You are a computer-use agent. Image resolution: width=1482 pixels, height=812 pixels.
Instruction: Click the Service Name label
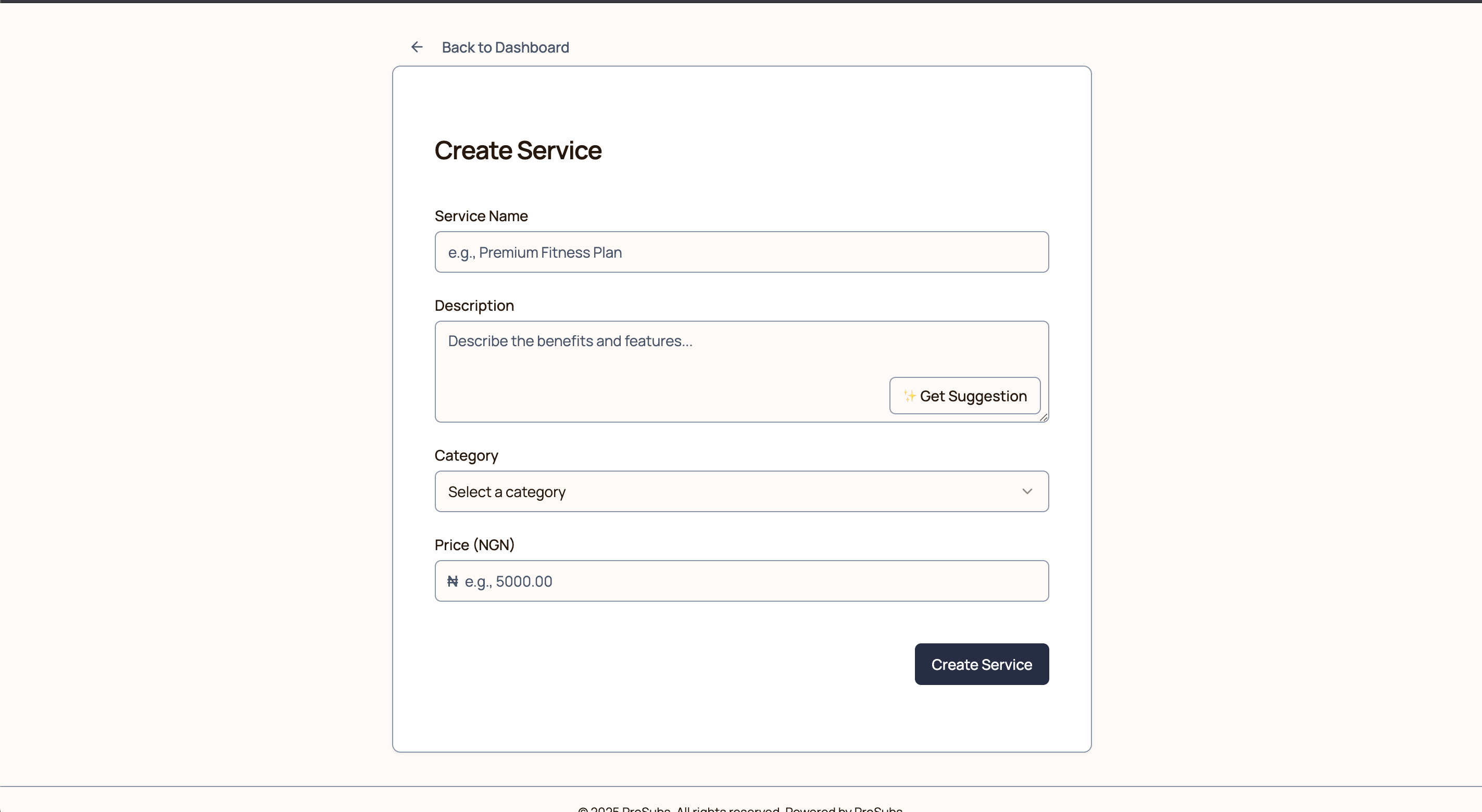pyautogui.click(x=481, y=215)
